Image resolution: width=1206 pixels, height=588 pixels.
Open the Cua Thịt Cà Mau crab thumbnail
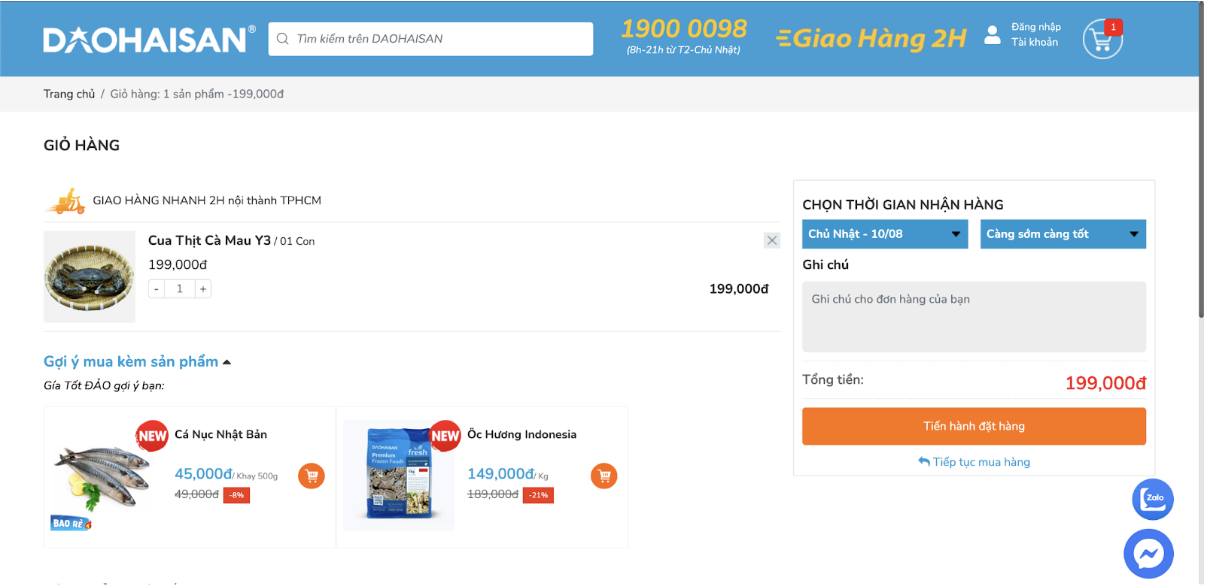89,277
